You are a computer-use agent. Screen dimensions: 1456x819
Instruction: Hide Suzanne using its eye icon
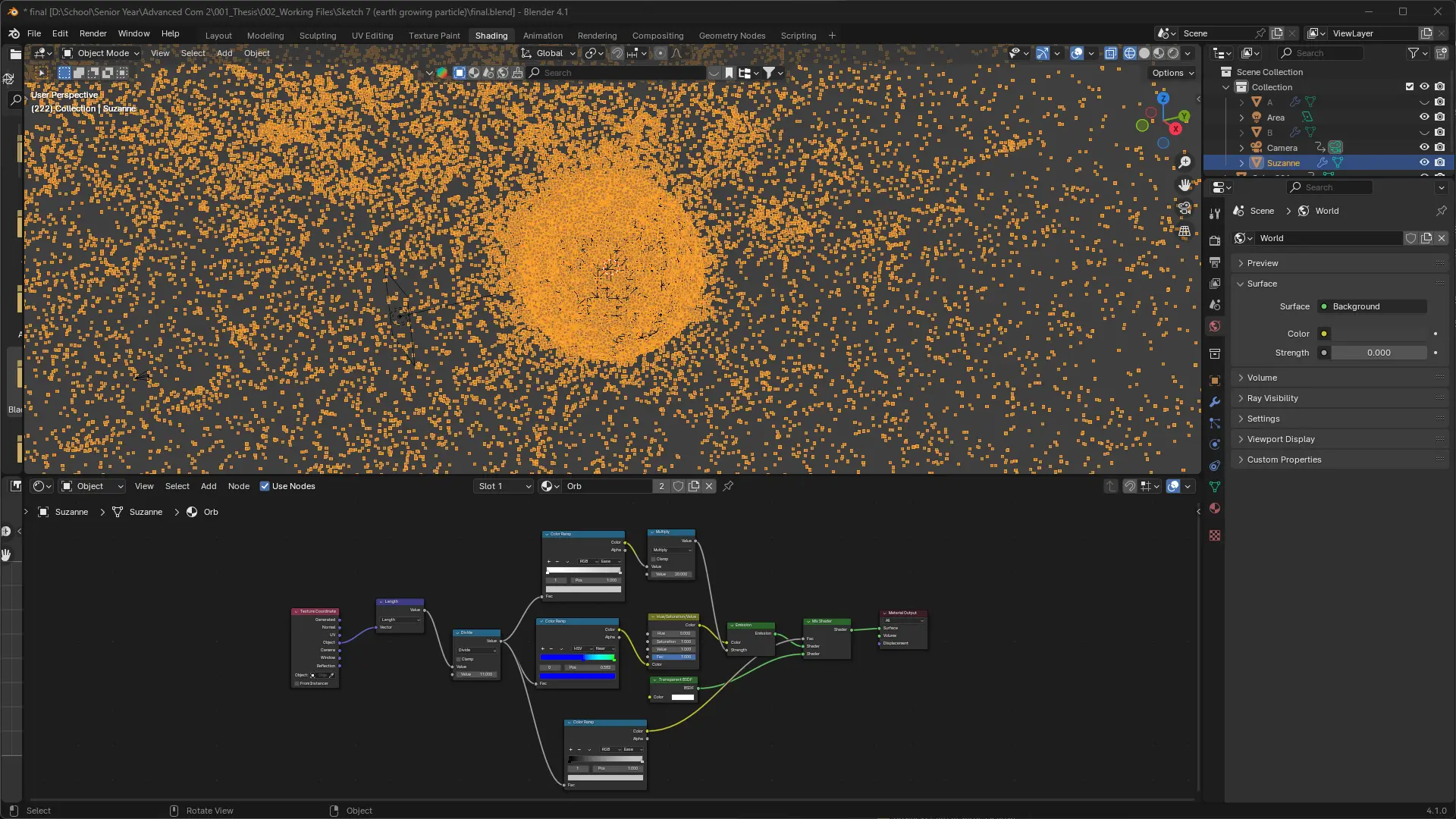(1424, 162)
